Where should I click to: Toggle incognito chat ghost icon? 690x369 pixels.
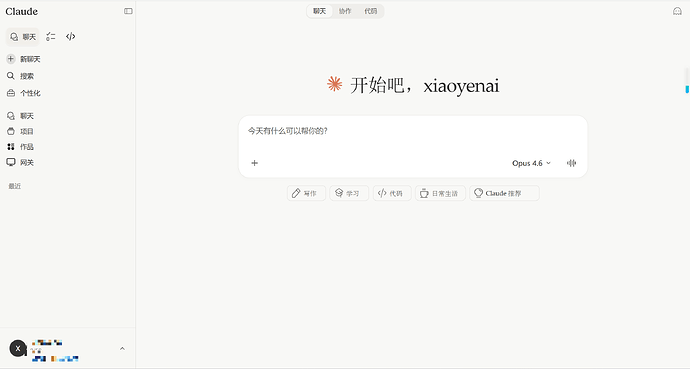coord(677,11)
